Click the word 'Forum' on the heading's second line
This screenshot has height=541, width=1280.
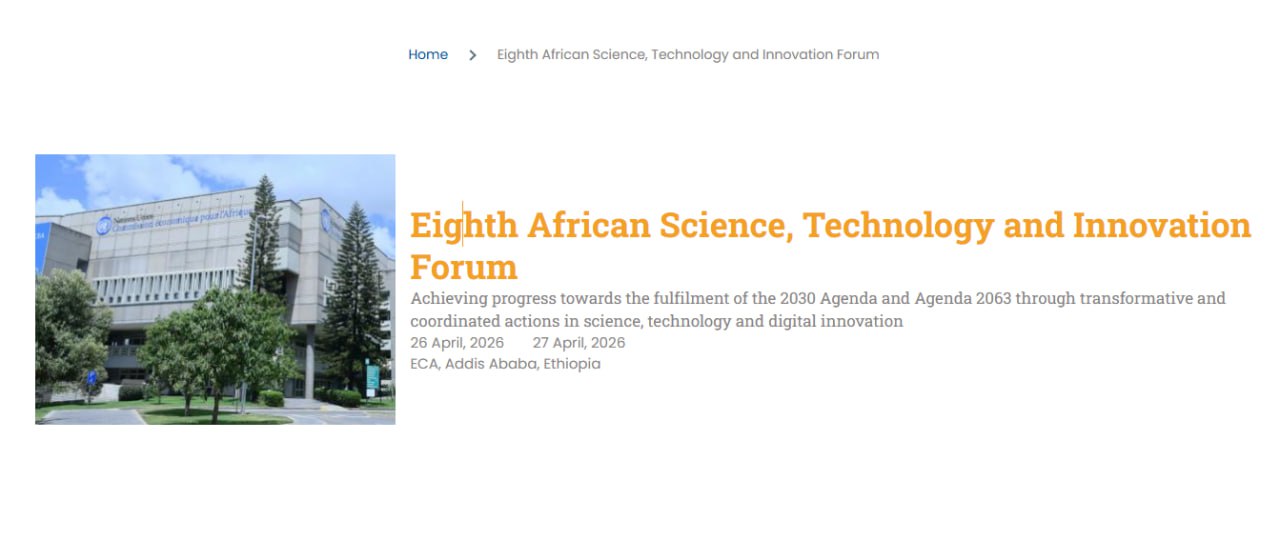point(463,267)
